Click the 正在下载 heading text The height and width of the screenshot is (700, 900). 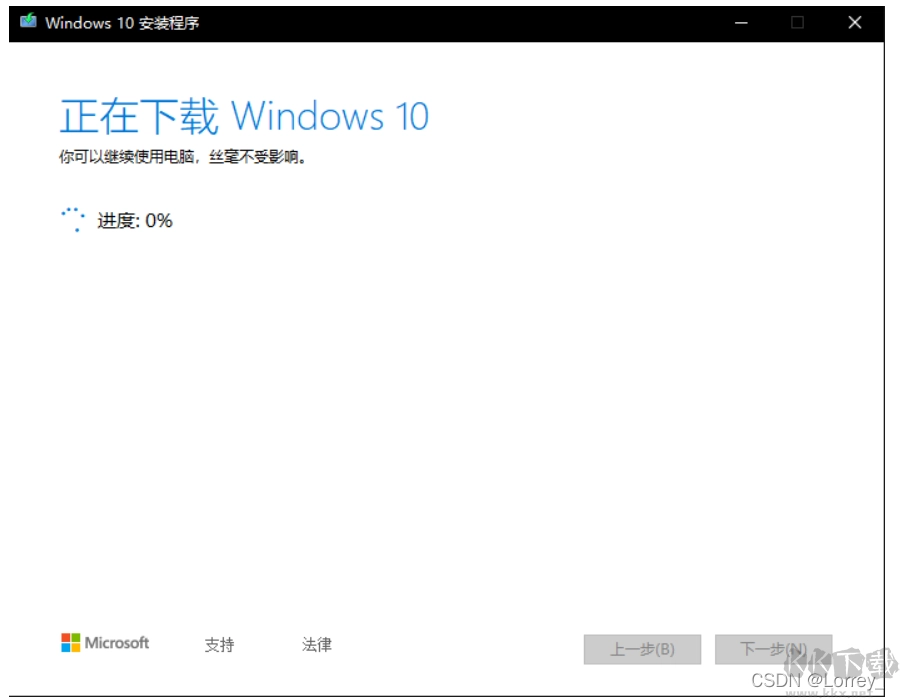click(x=139, y=117)
